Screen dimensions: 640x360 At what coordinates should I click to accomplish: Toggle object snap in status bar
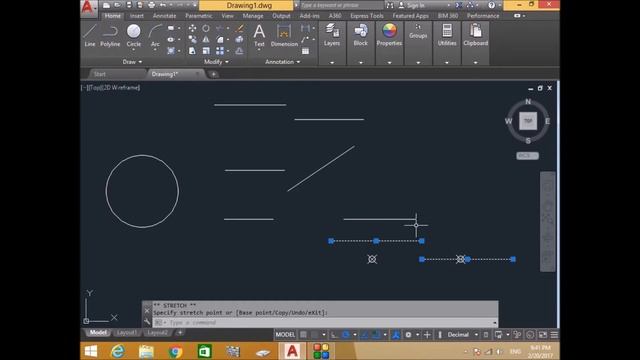point(376,335)
